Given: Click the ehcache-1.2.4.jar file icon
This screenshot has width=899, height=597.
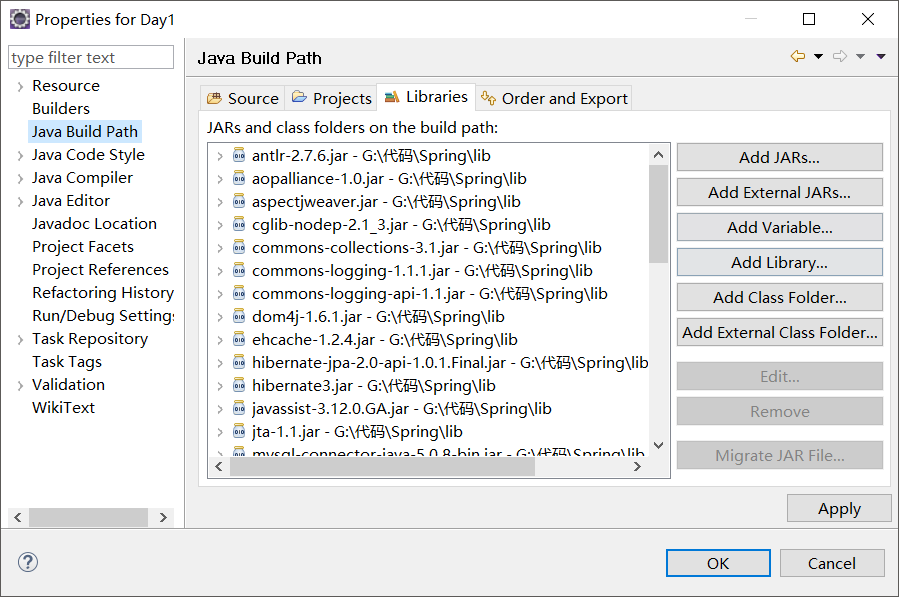Looking at the screenshot, I should click(239, 339).
